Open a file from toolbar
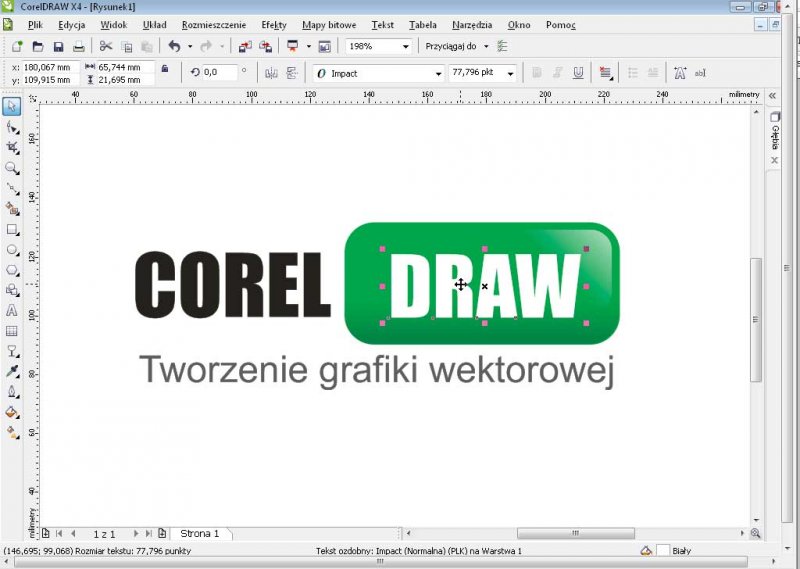This screenshot has width=800, height=569. click(38, 46)
